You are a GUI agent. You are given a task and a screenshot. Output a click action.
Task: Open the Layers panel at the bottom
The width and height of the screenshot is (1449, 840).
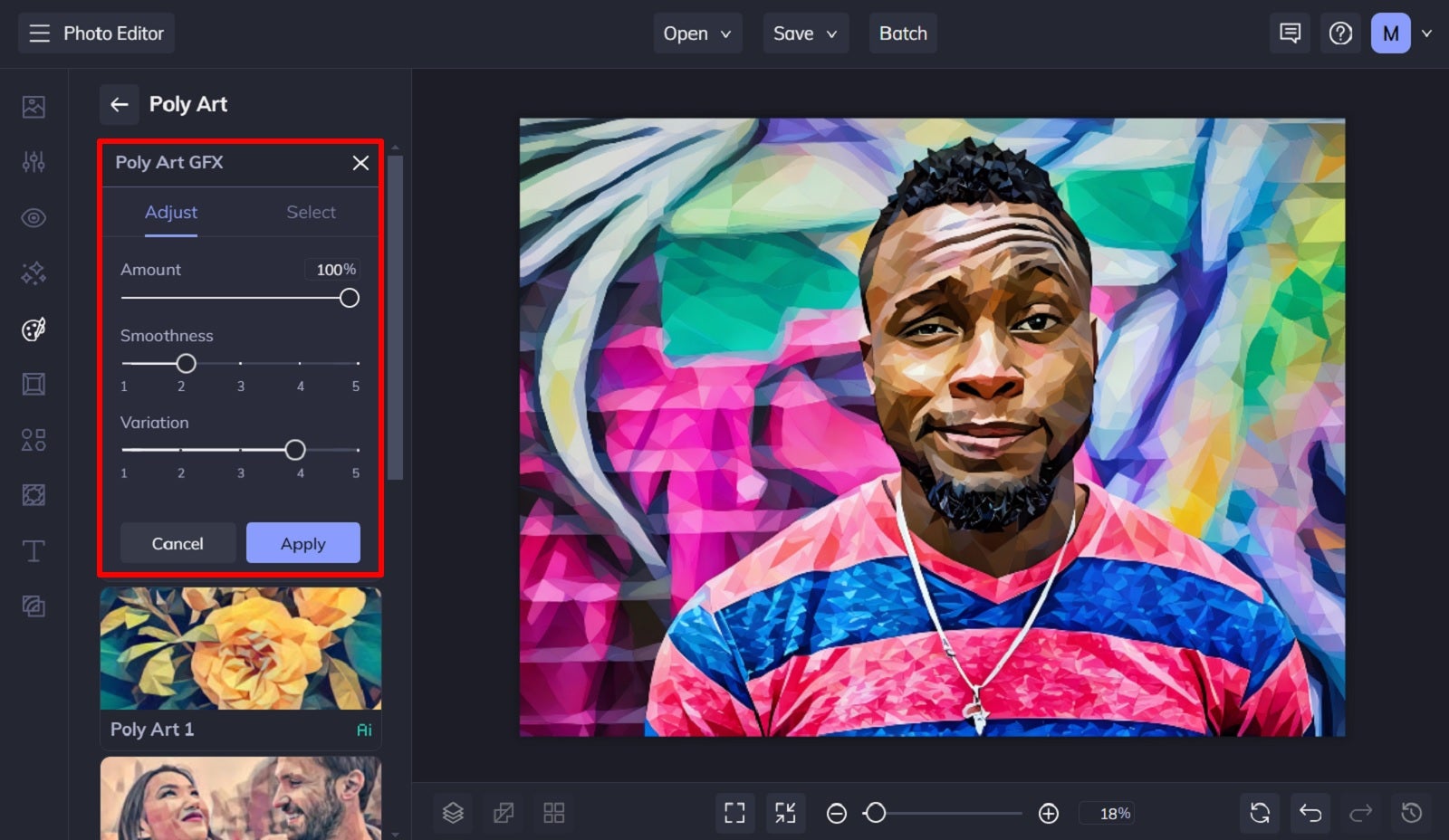(452, 812)
